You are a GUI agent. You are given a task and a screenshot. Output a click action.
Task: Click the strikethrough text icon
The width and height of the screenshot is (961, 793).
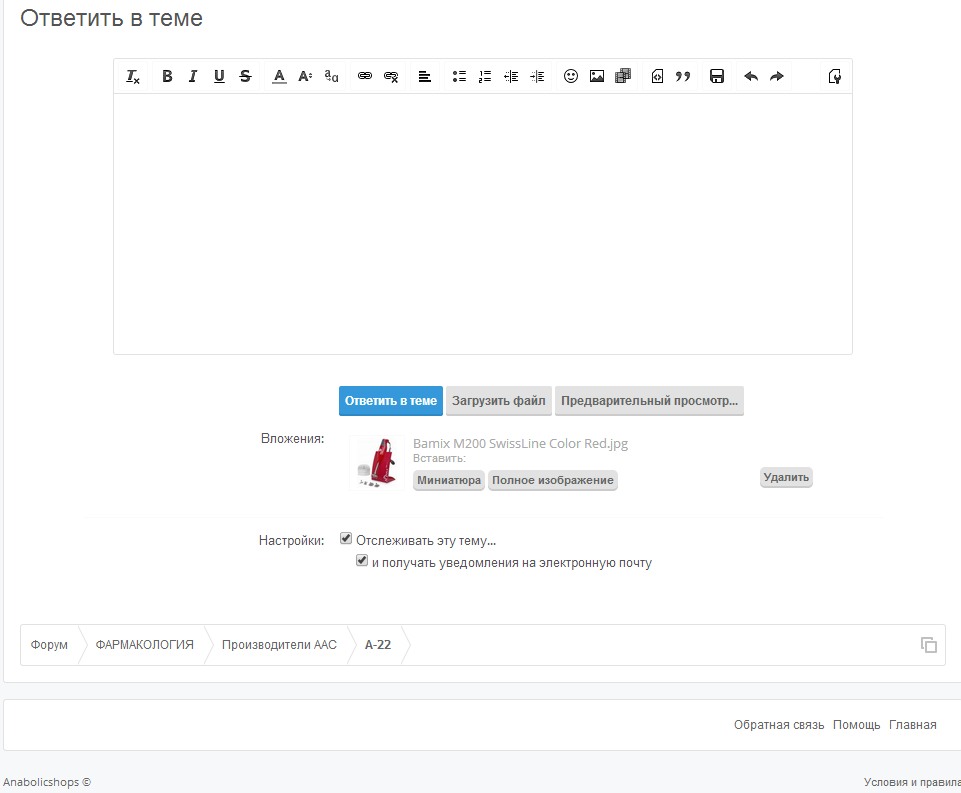coord(245,76)
